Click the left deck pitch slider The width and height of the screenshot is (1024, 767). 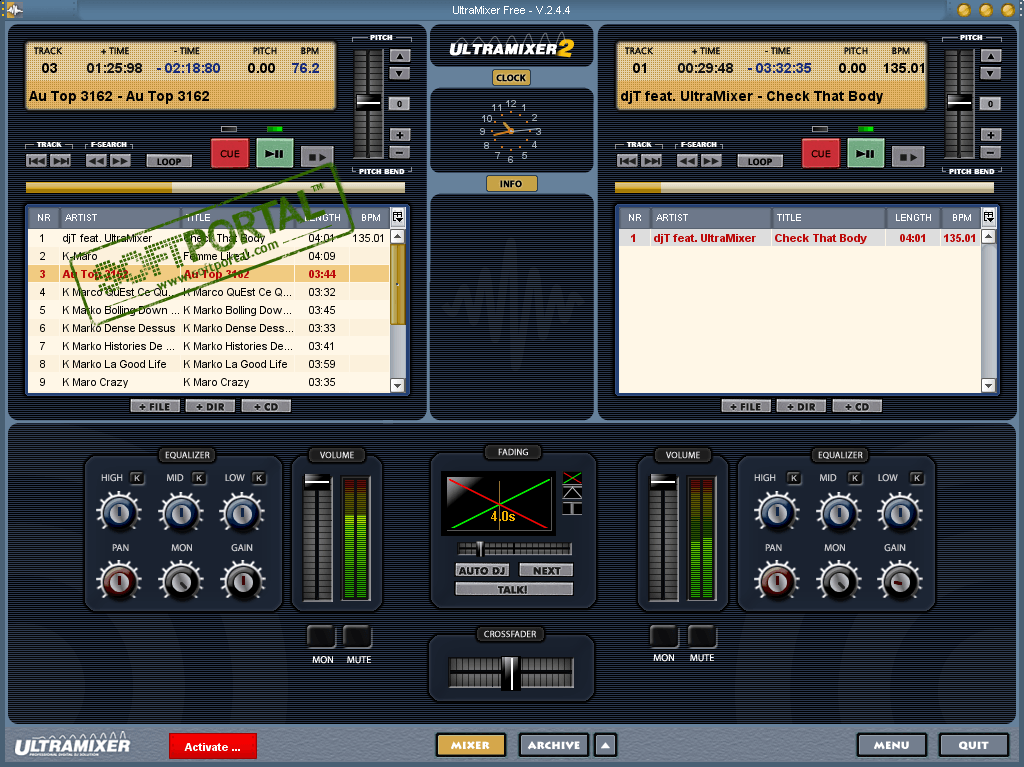(x=368, y=102)
